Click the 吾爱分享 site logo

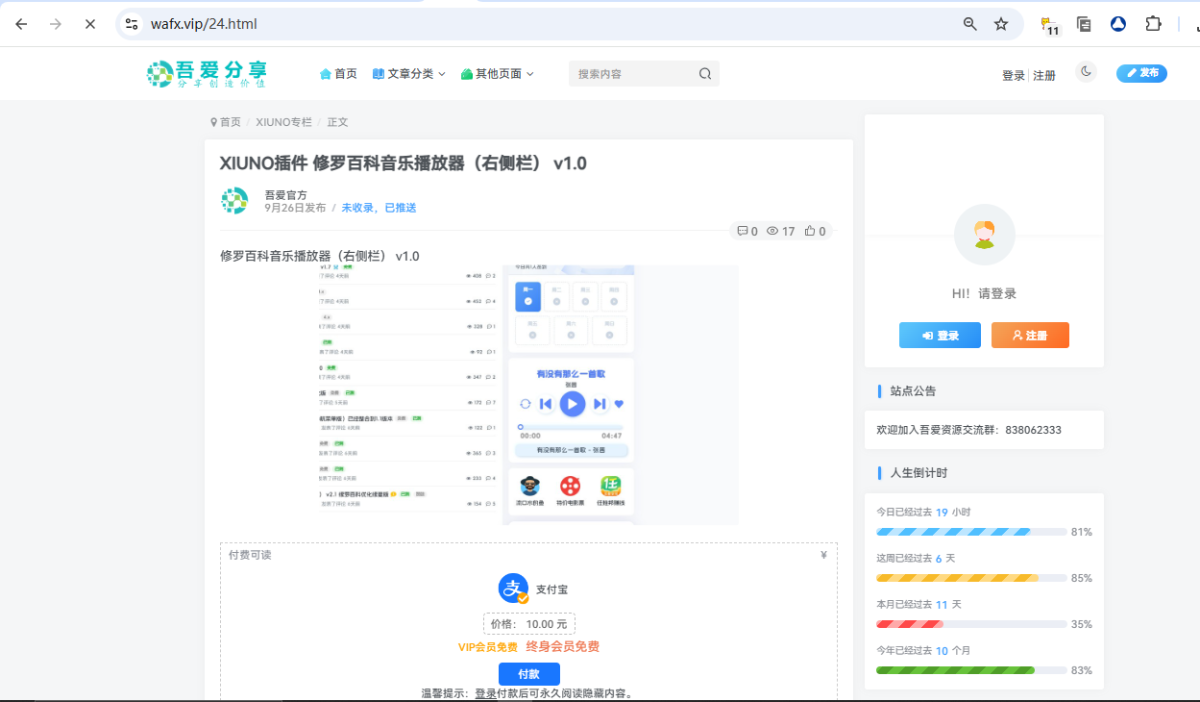pos(207,73)
